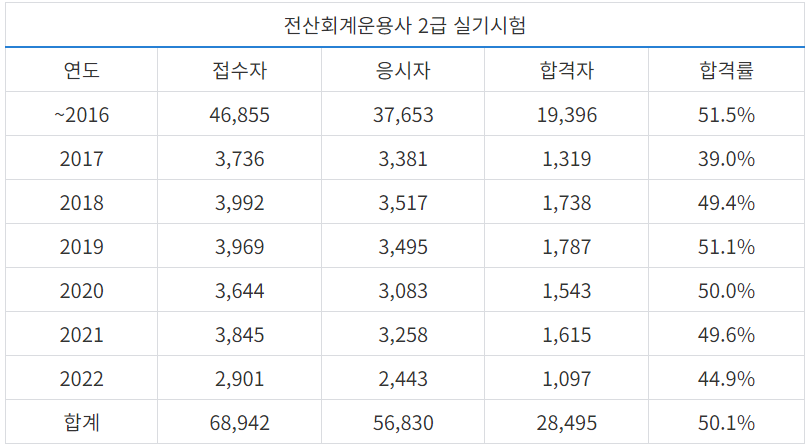Viewport: 806px width, 447px height.
Task: Click the 1,097 passers cell
Action: click(566, 379)
